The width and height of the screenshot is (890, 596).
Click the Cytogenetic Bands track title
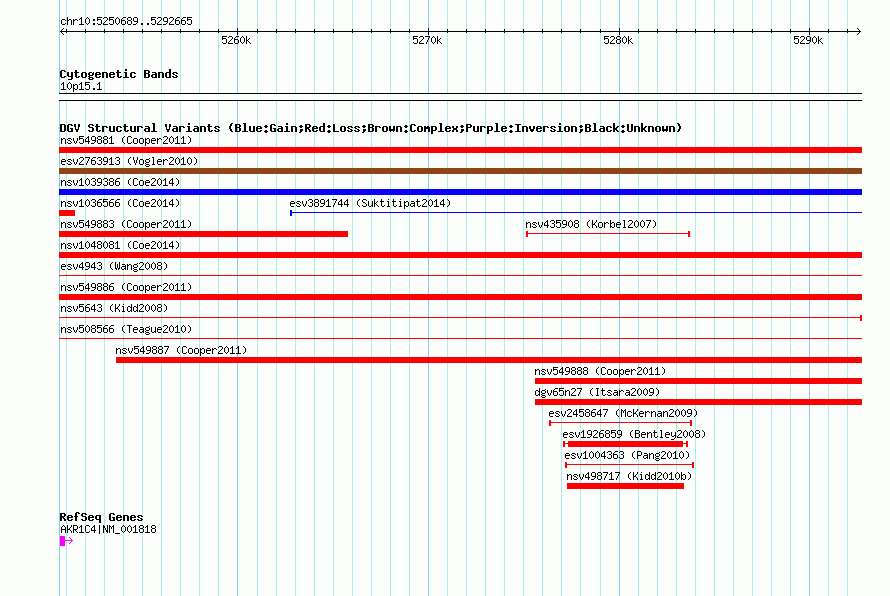click(119, 74)
